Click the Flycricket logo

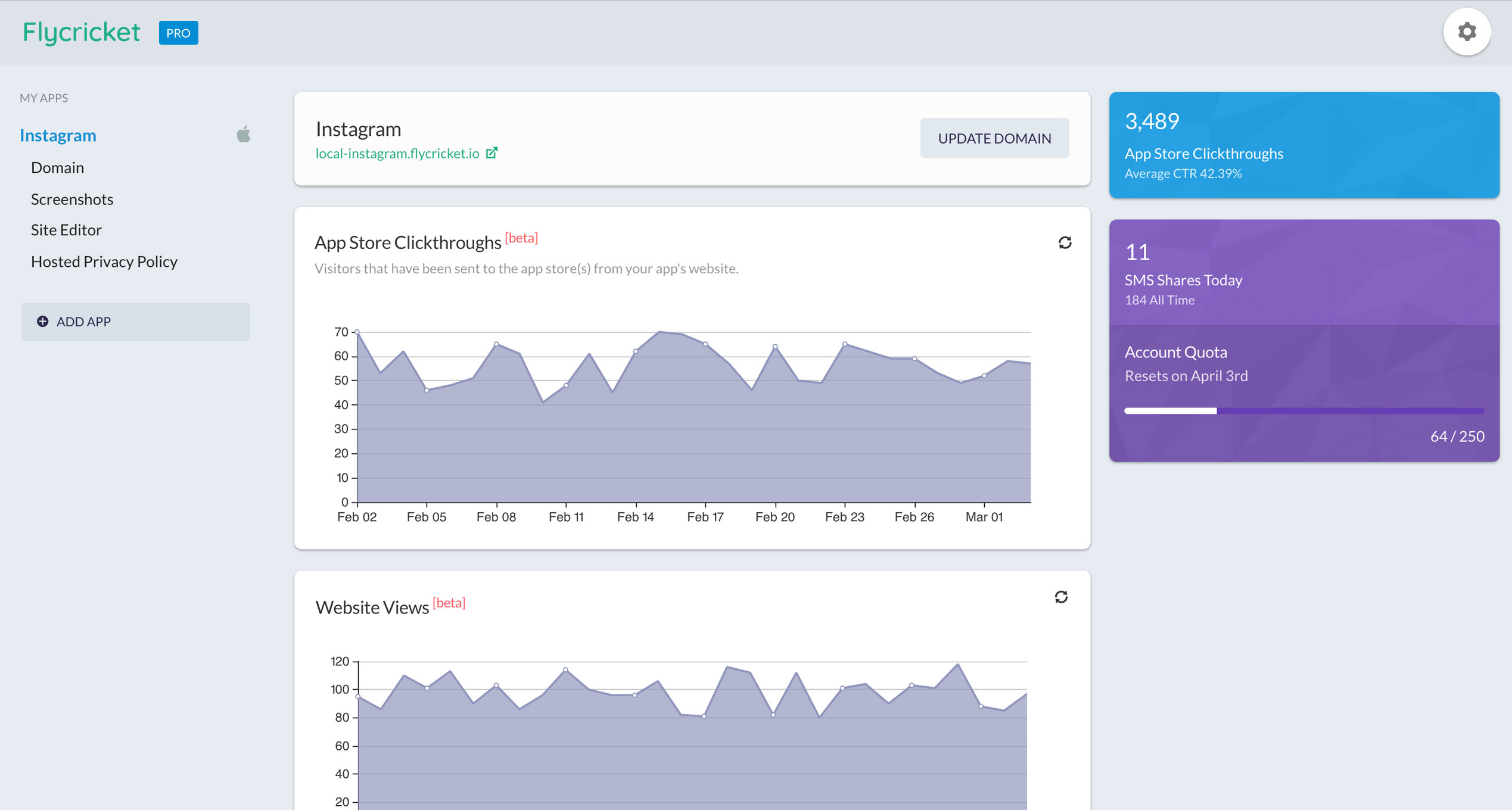click(81, 32)
